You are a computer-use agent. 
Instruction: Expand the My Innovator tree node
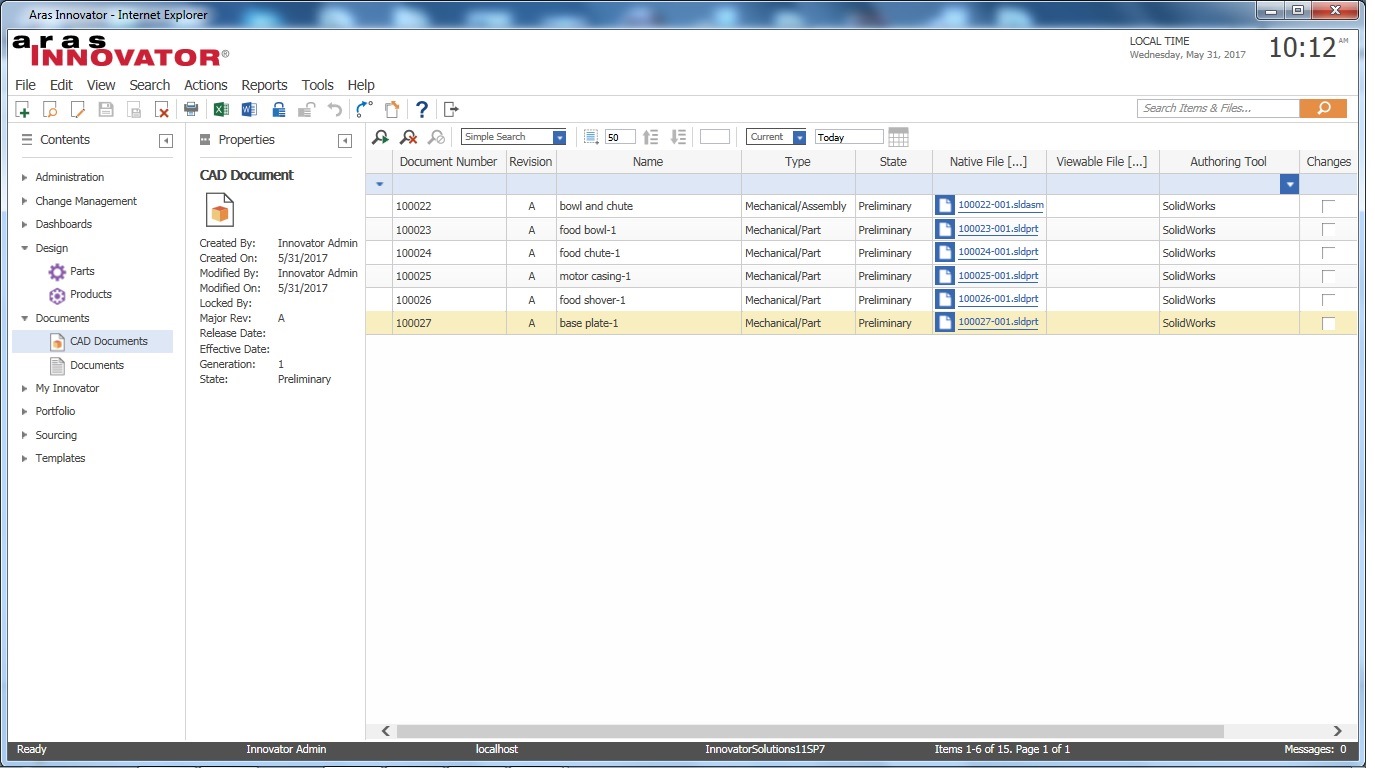[x=25, y=388]
